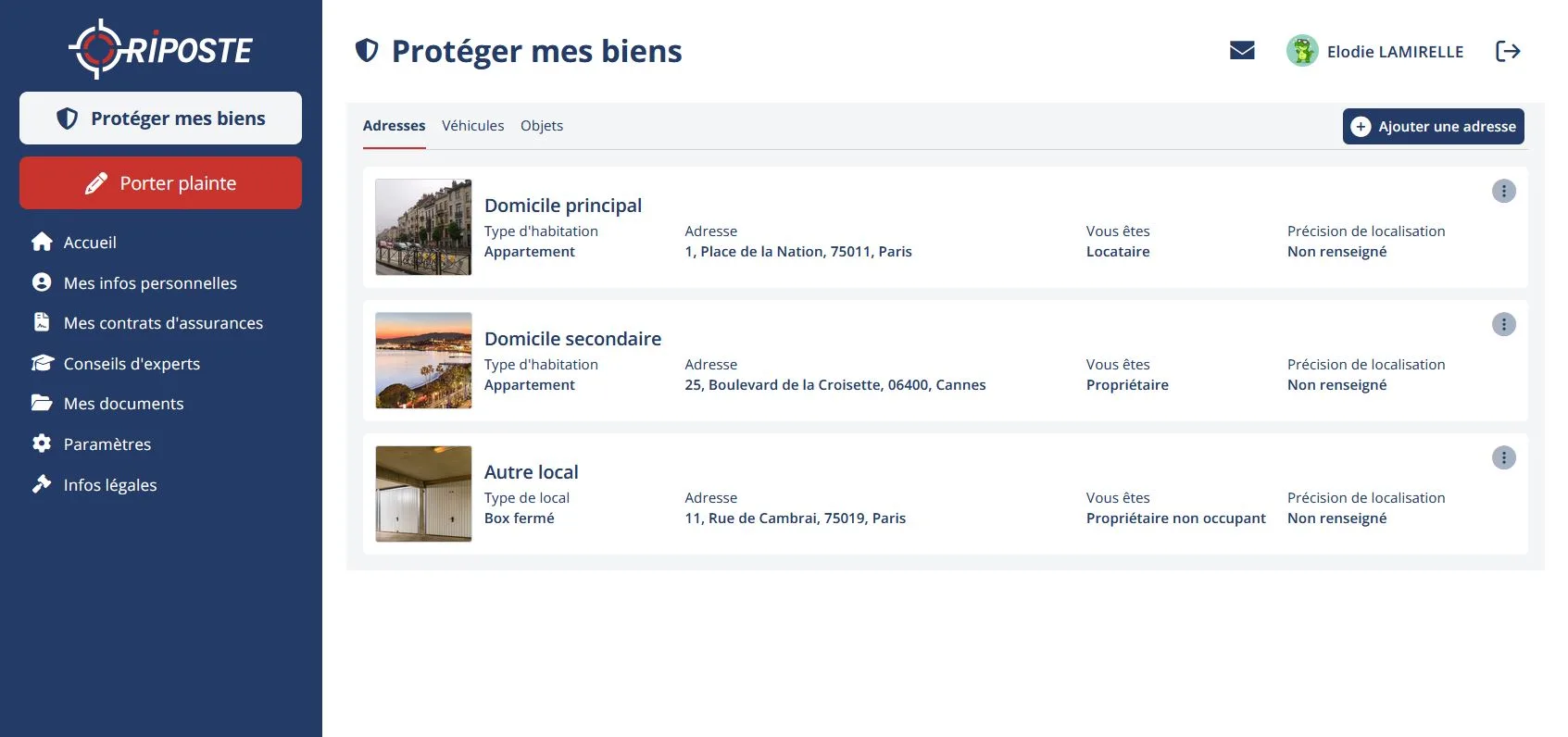The width and height of the screenshot is (1568, 737).
Task: Open options menu for Domicile secondaire
Action: [1503, 324]
